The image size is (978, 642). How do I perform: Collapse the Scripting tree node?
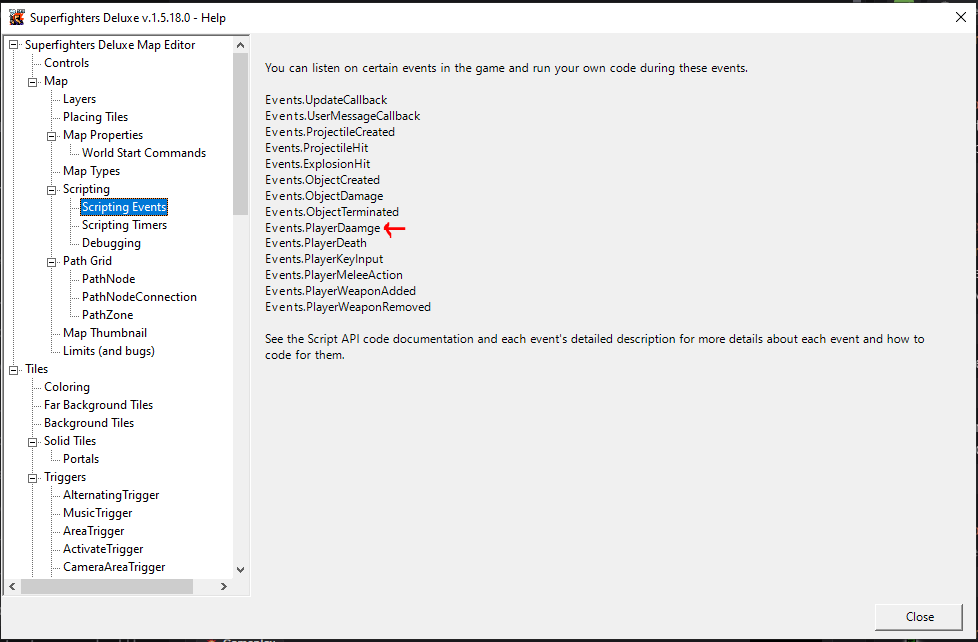[x=52, y=190]
